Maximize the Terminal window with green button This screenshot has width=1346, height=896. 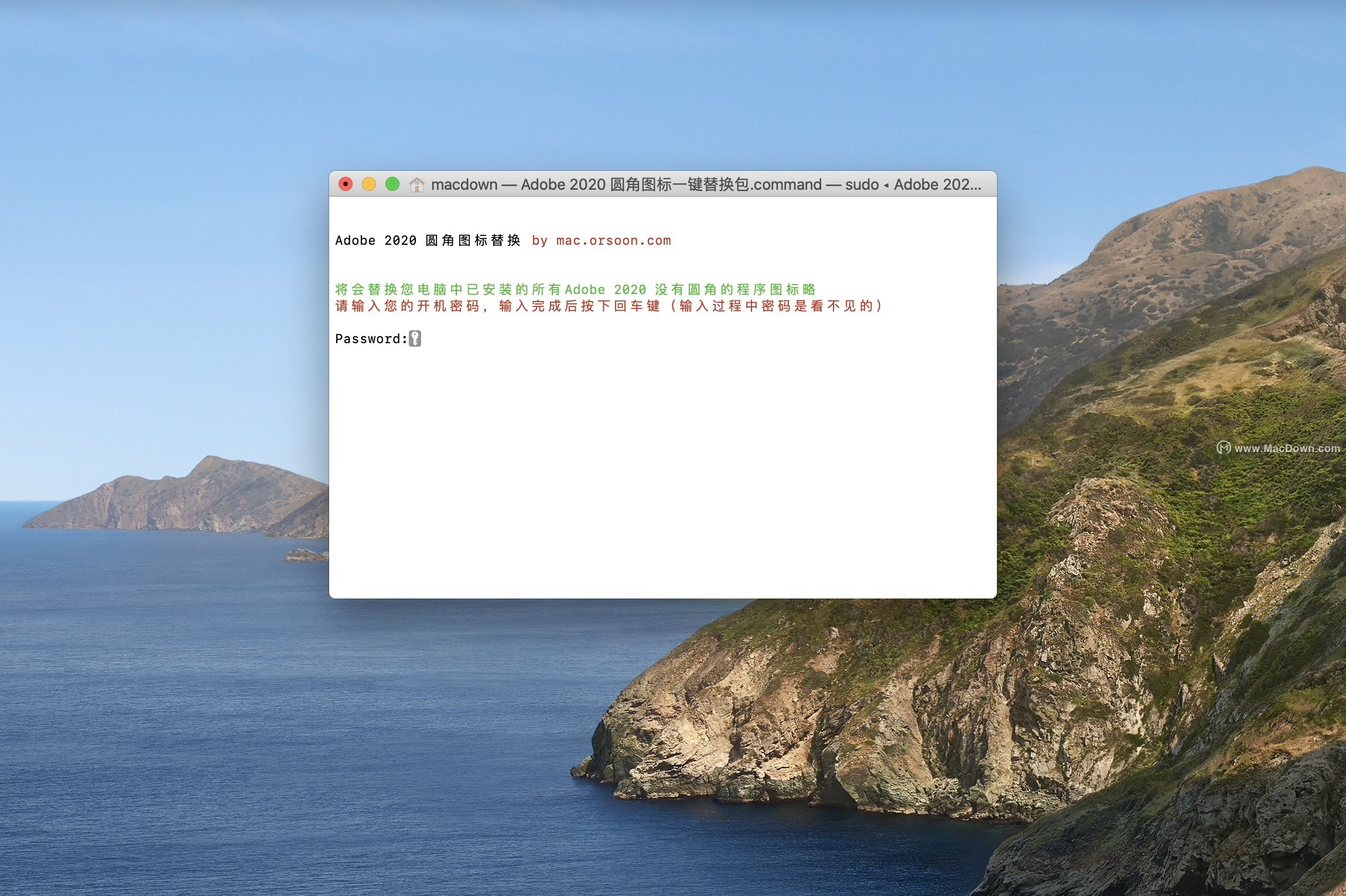(x=392, y=184)
